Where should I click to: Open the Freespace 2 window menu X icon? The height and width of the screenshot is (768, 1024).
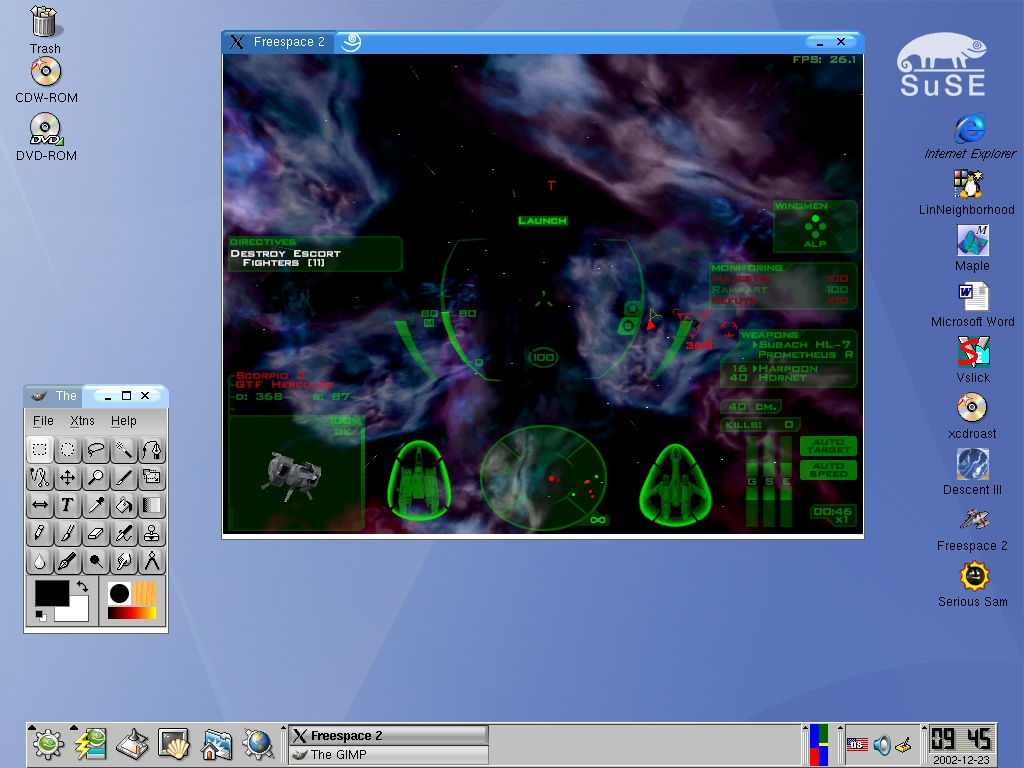(x=236, y=42)
